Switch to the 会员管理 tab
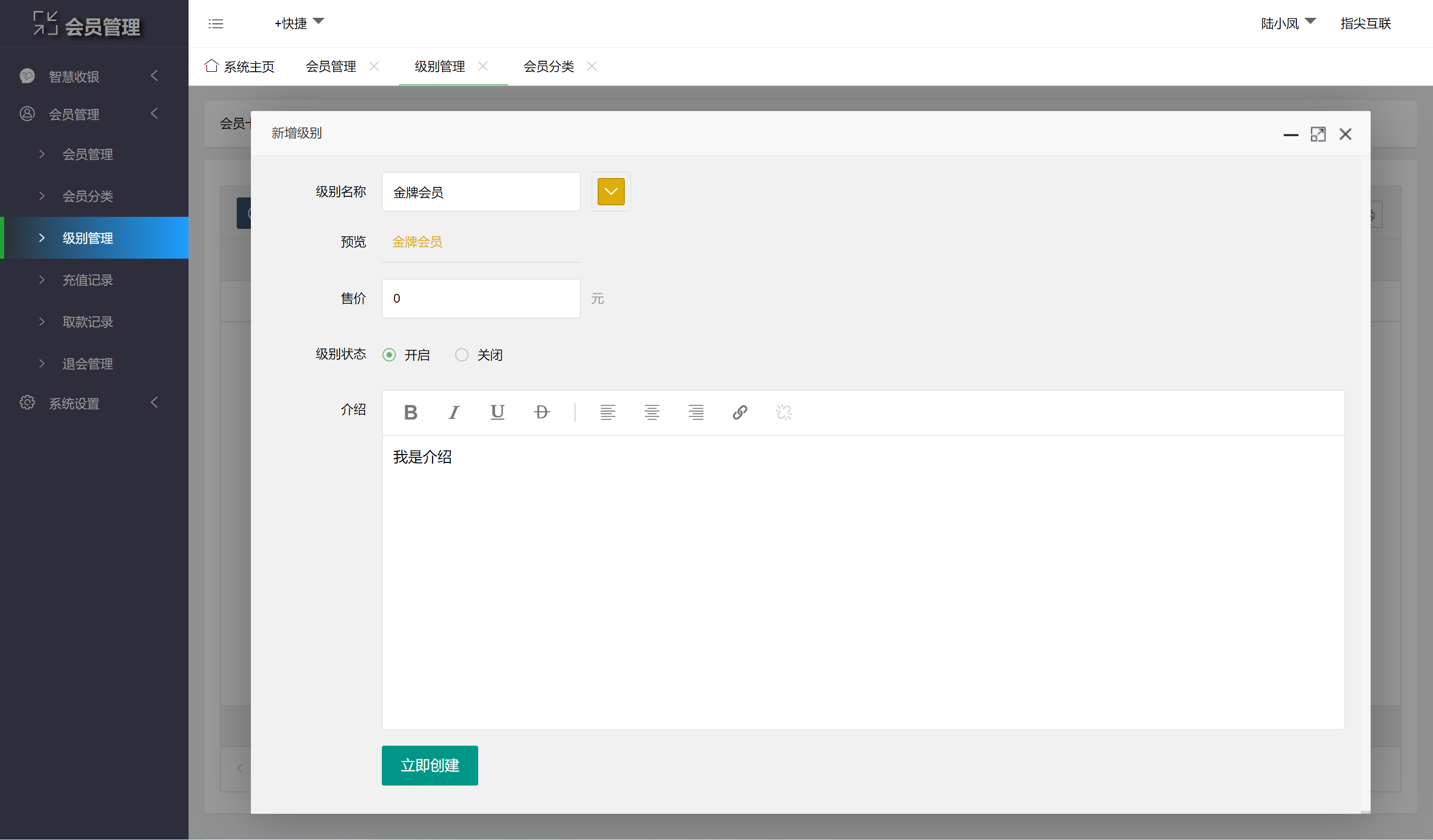Image resolution: width=1433 pixels, height=840 pixels. pyautogui.click(x=331, y=67)
